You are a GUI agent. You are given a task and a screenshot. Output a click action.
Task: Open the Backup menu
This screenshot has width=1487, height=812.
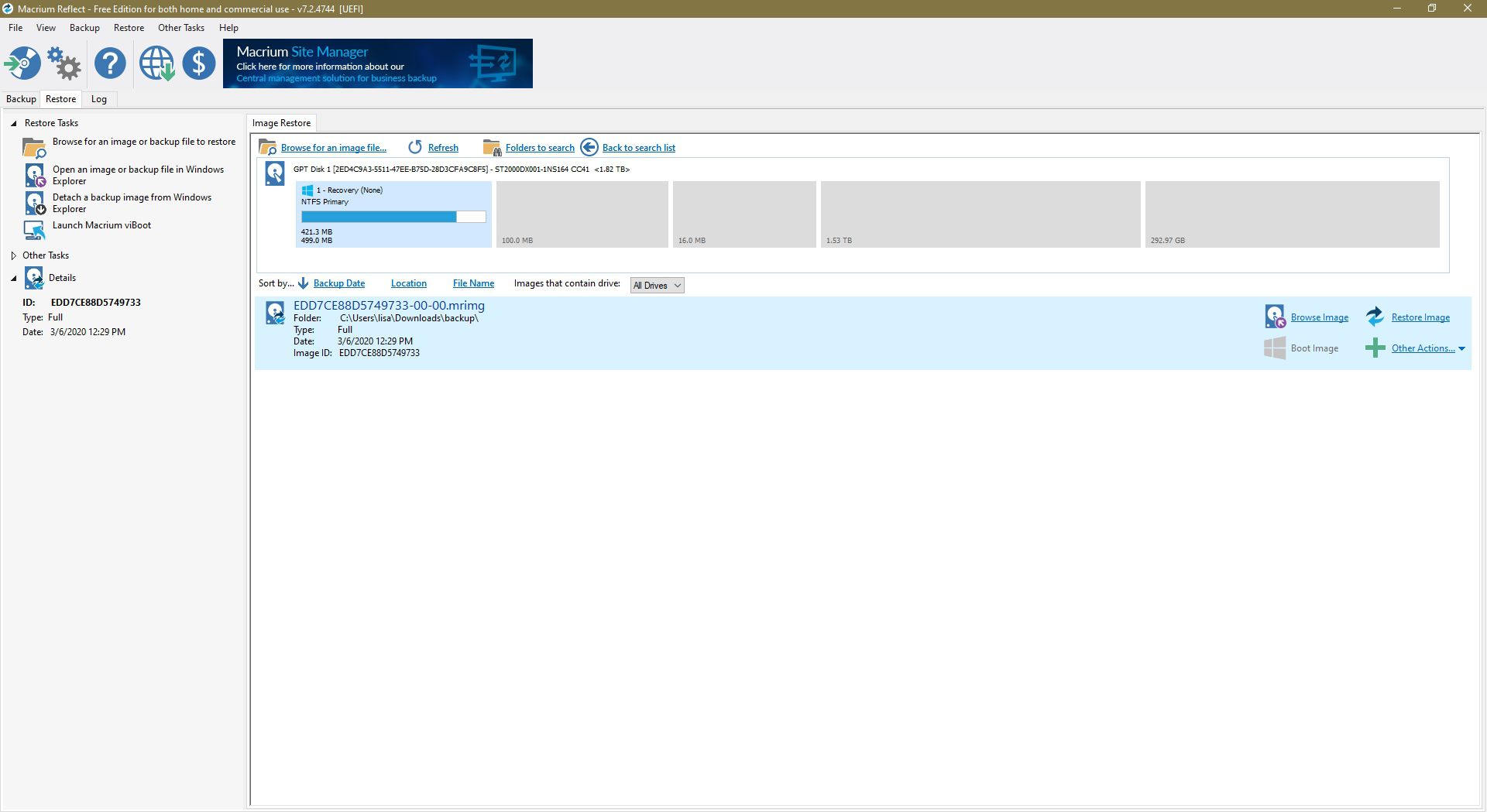click(x=84, y=28)
